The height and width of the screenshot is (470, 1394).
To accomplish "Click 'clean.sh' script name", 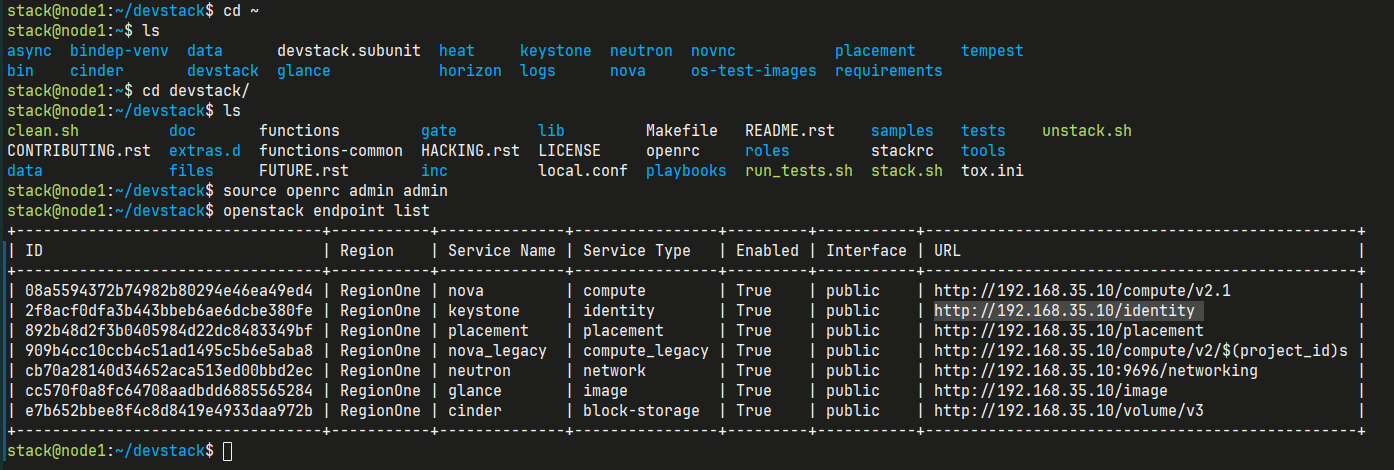I will point(43,130).
